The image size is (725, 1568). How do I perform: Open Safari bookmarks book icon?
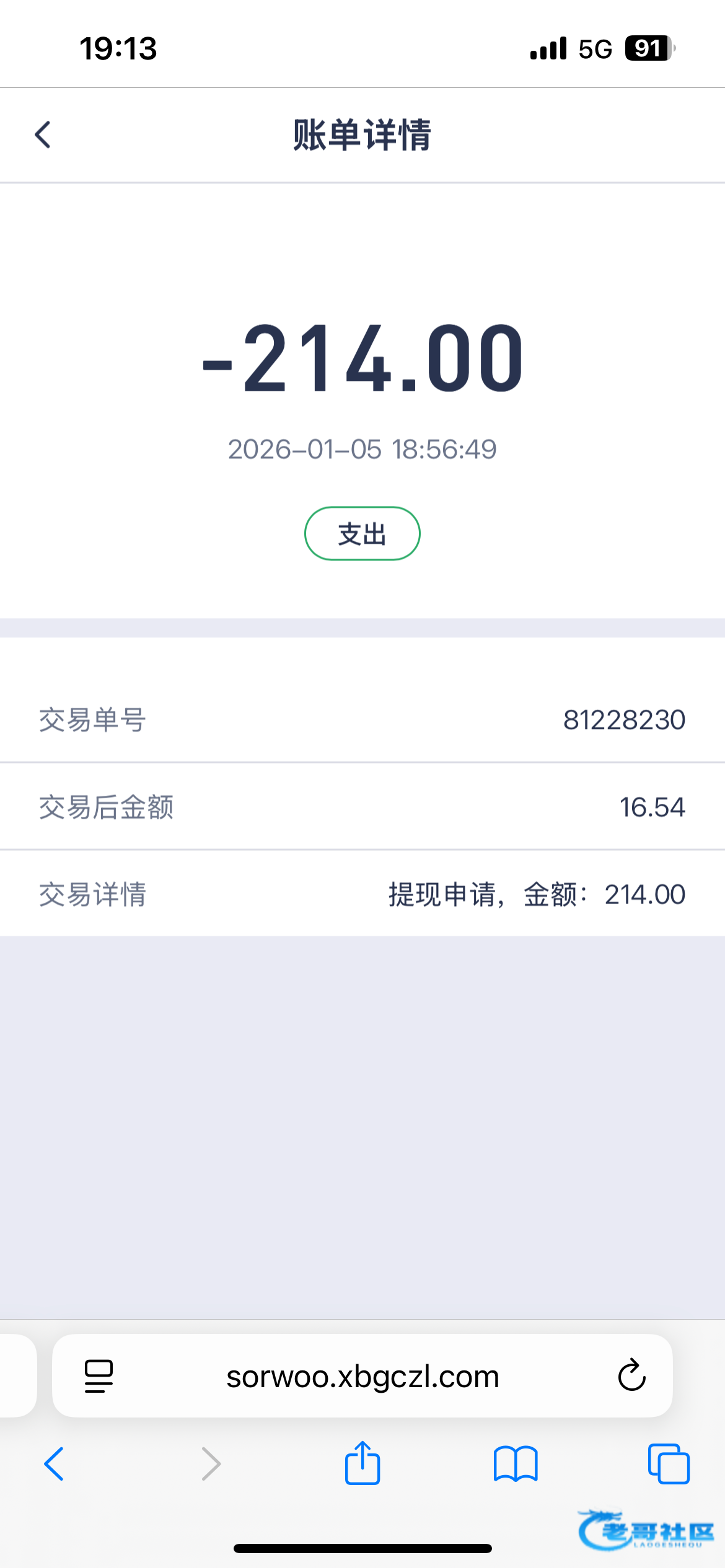516,1464
